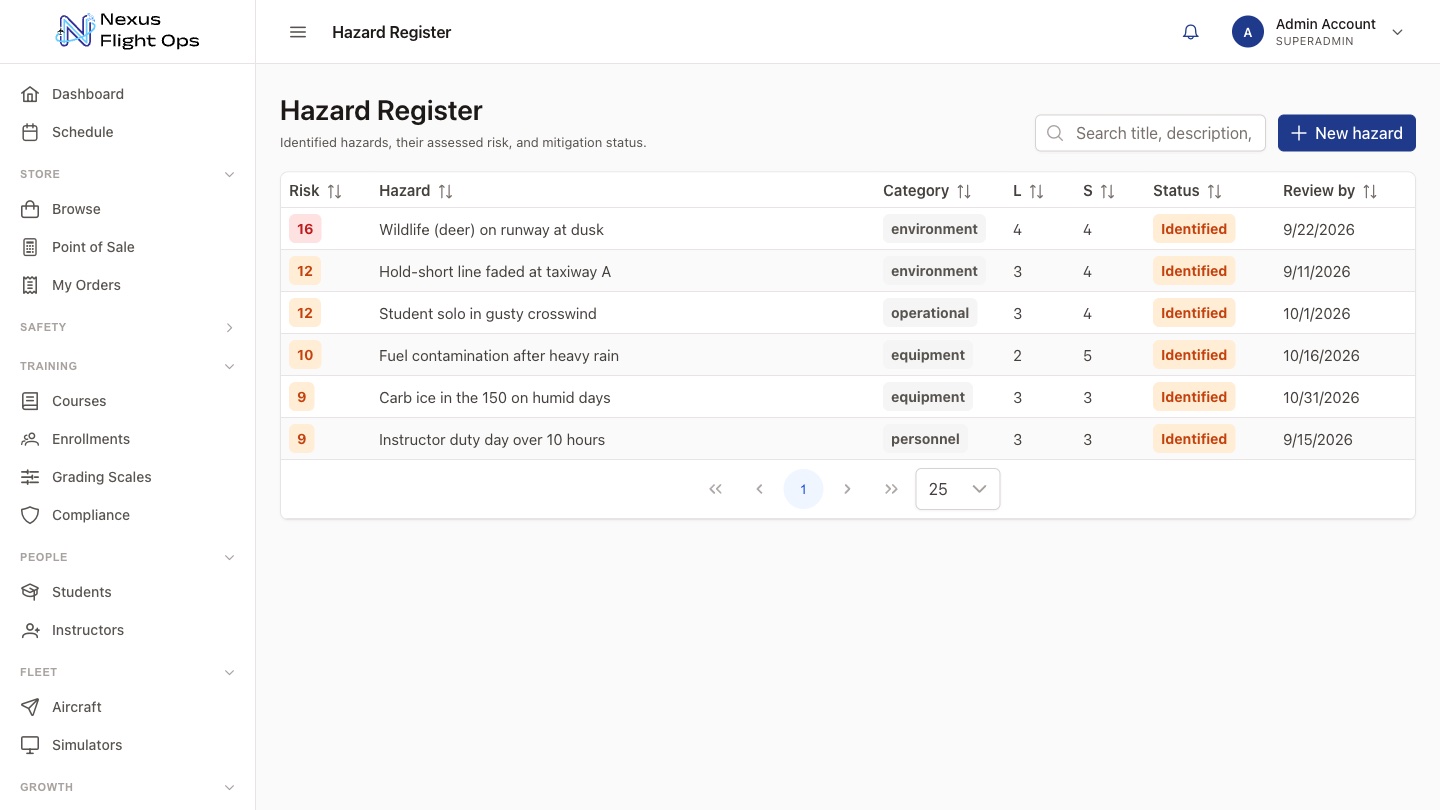The image size is (1440, 810).
Task: Sort by S severity column
Action: 1108,191
